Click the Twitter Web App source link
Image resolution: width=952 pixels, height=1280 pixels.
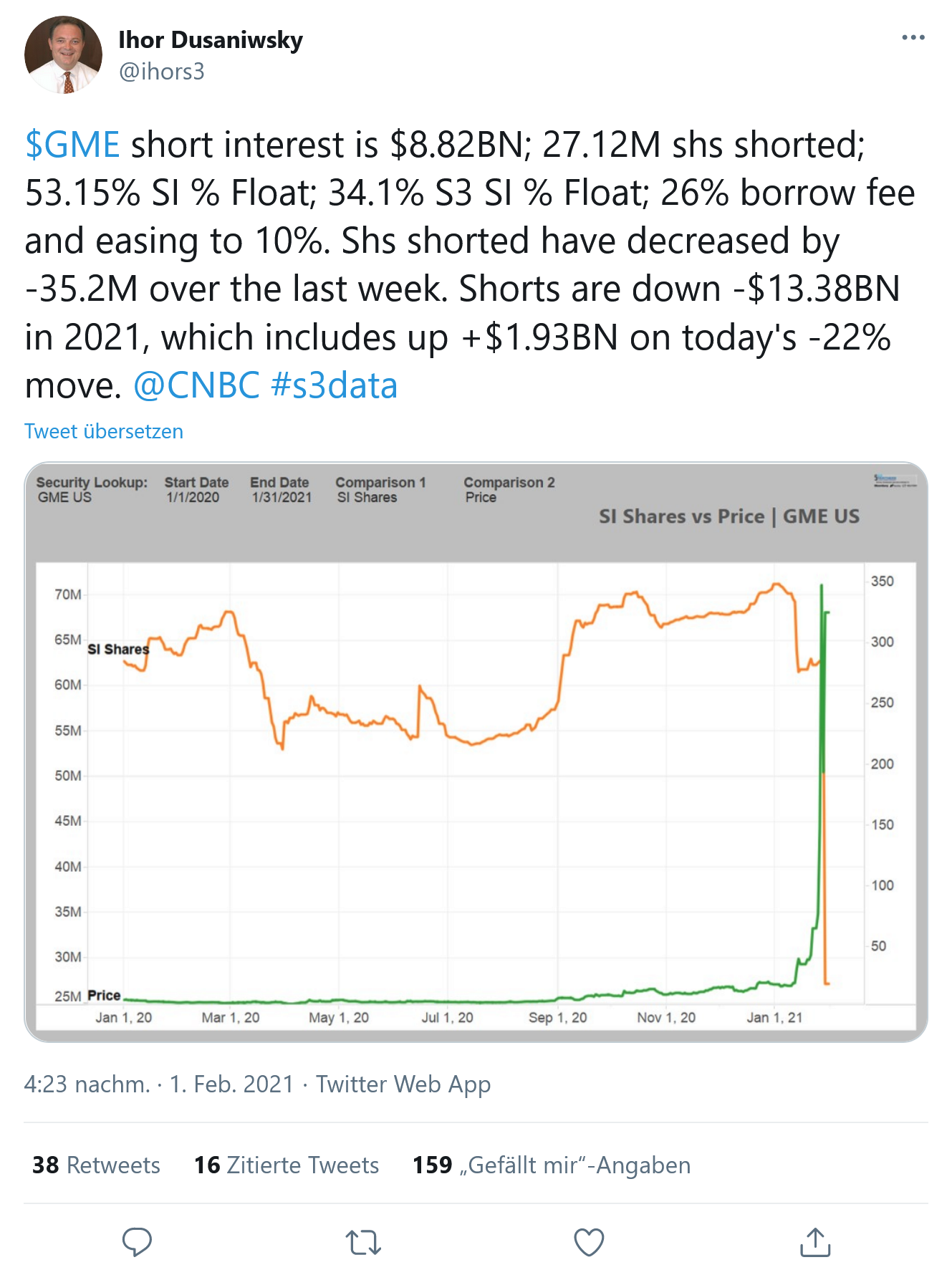point(403,1084)
